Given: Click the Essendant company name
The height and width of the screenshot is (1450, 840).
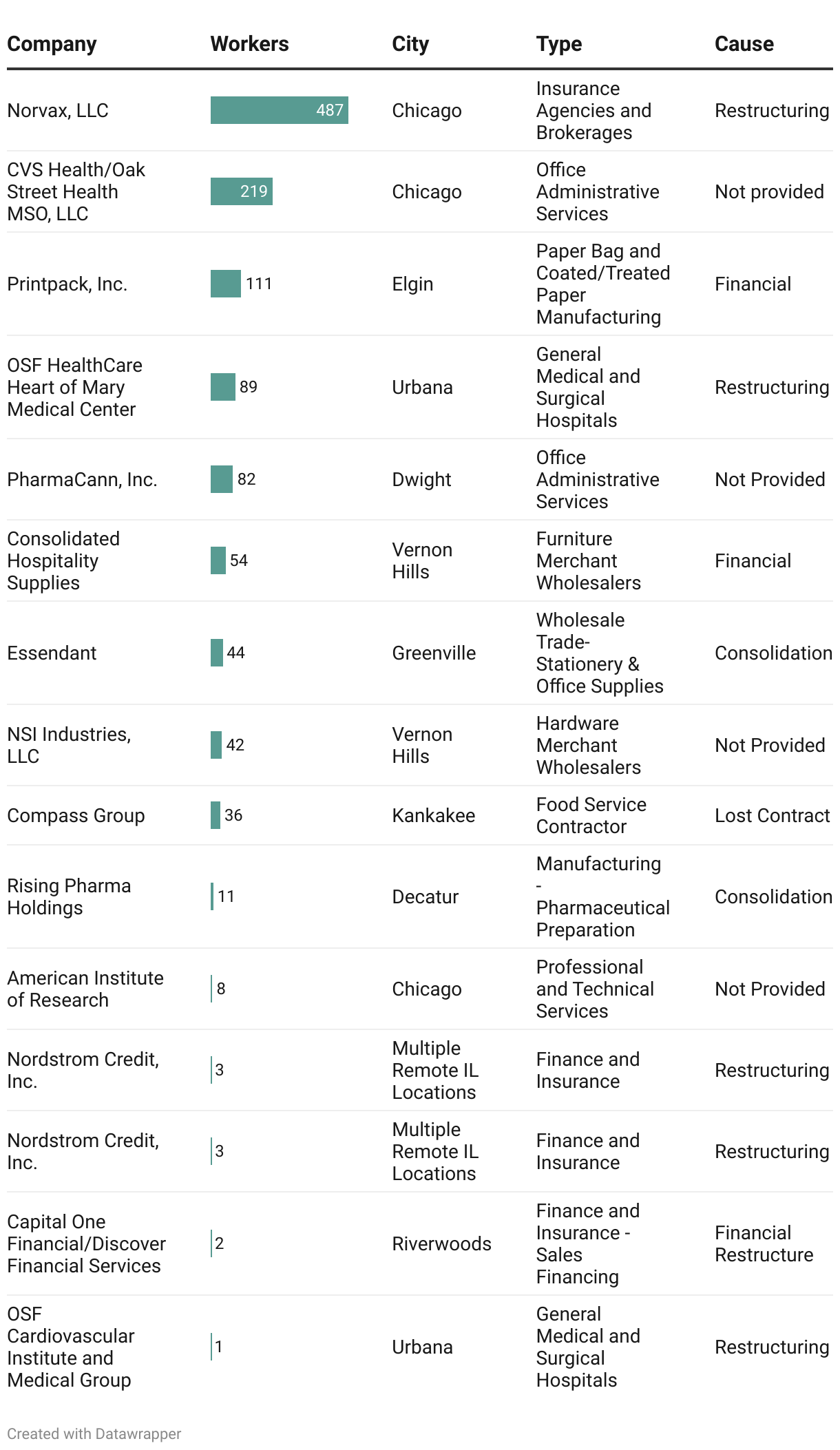Looking at the screenshot, I should [52, 653].
